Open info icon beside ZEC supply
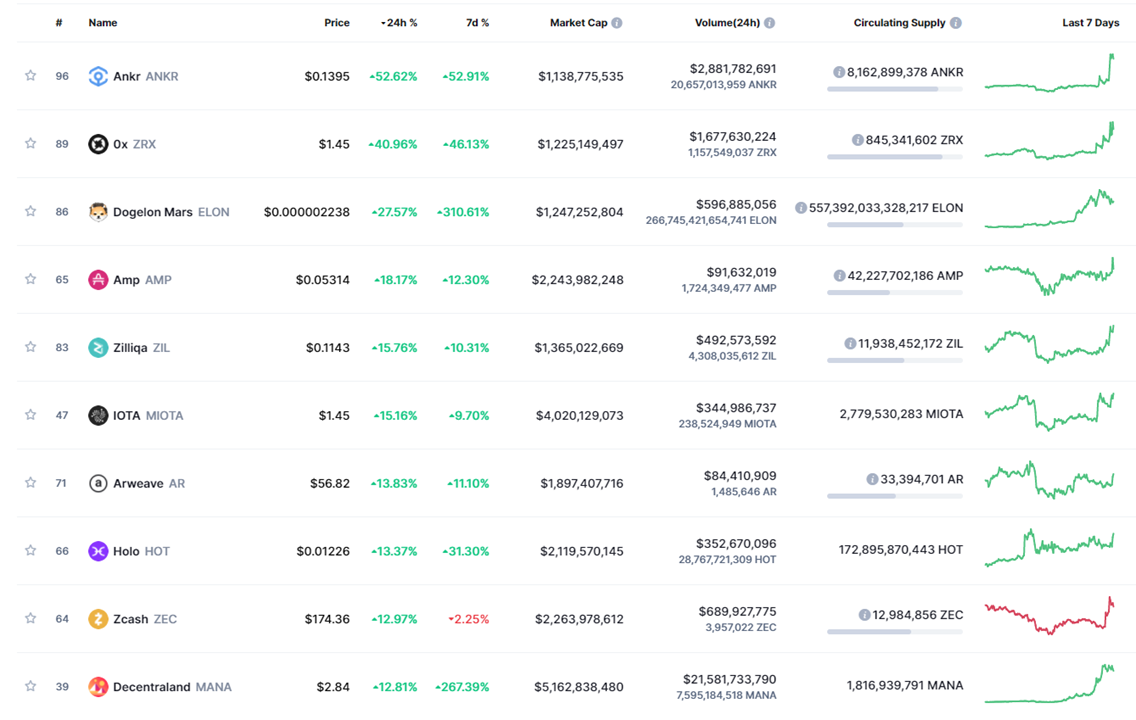 (864, 615)
